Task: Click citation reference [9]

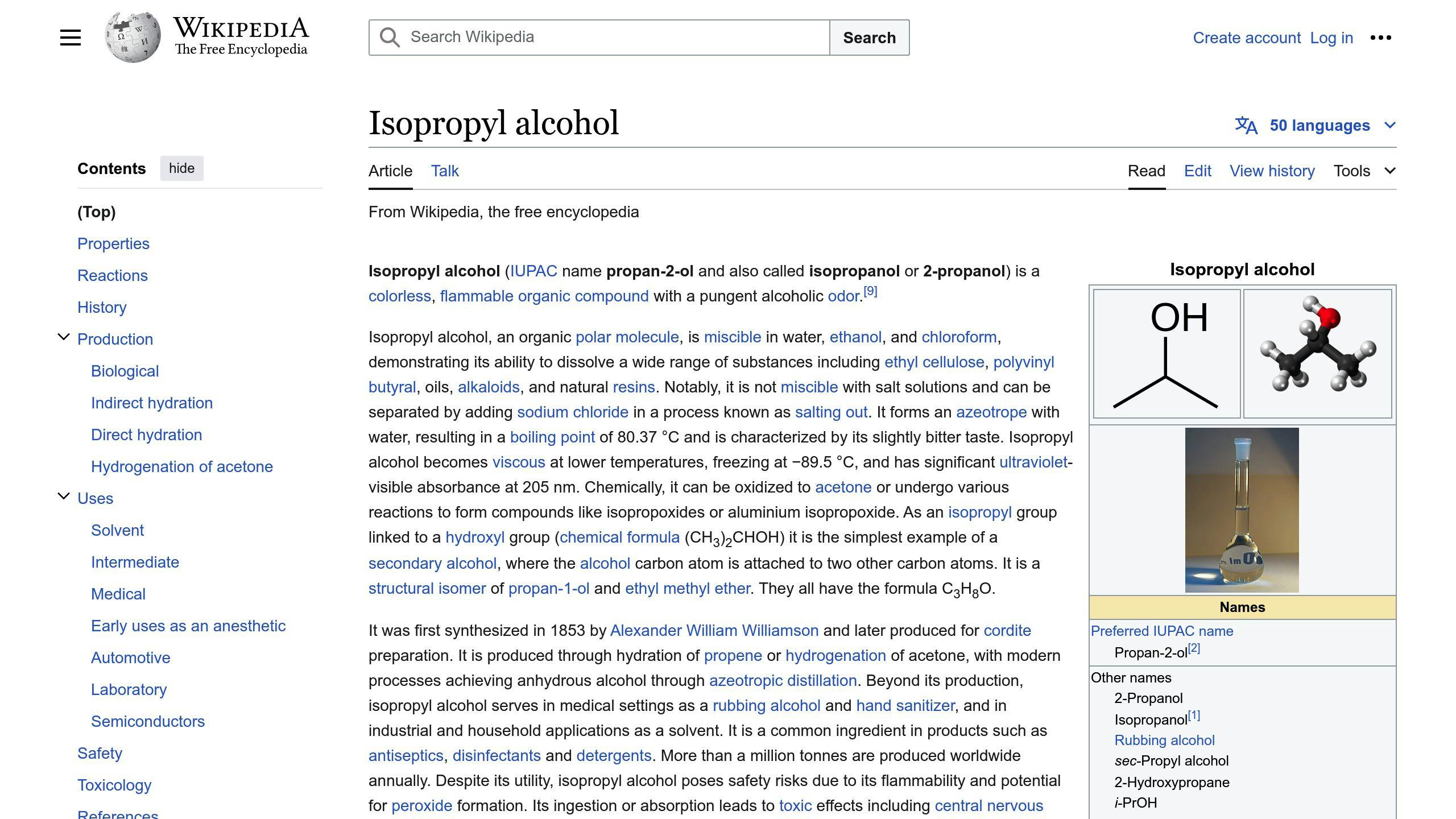Action: 870,292
